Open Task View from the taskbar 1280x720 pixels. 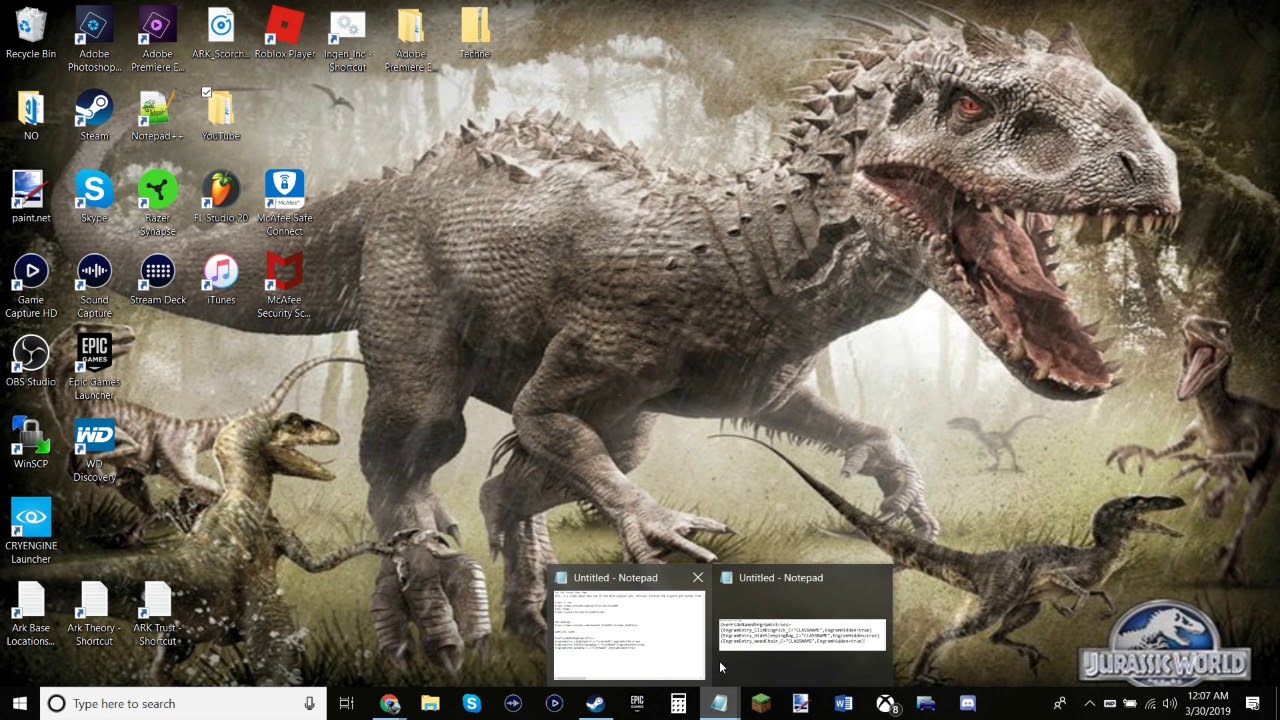(x=347, y=704)
